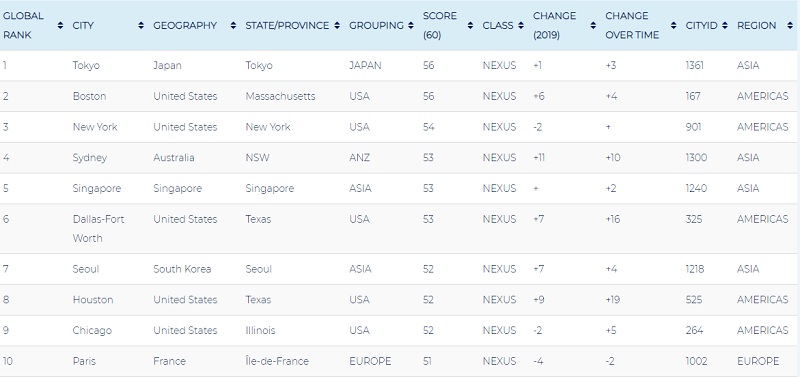Click the Dallas-Fort Worth city cell
This screenshot has width=800, height=377.
click(x=98, y=229)
